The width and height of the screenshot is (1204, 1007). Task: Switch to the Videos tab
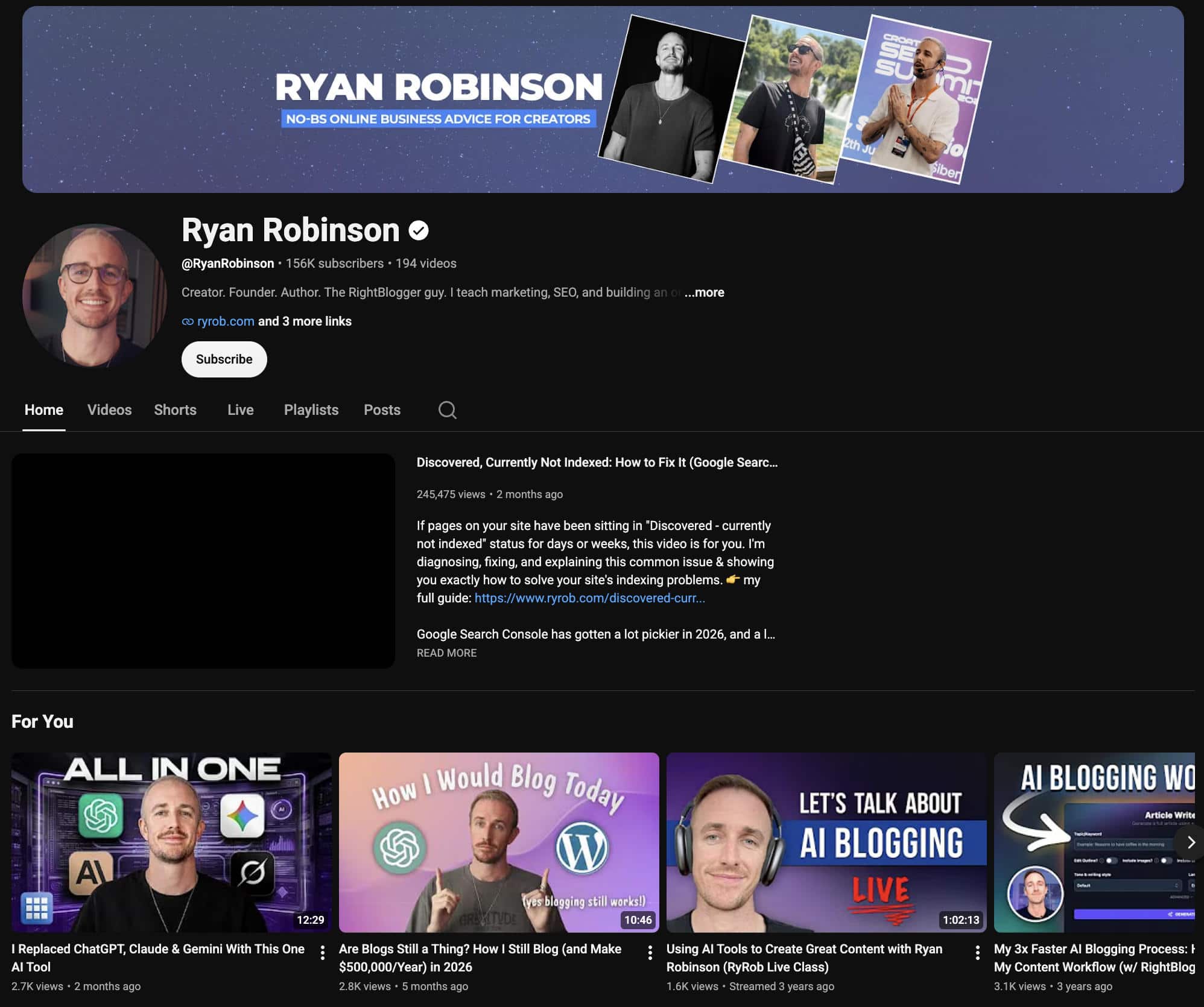[x=109, y=410]
